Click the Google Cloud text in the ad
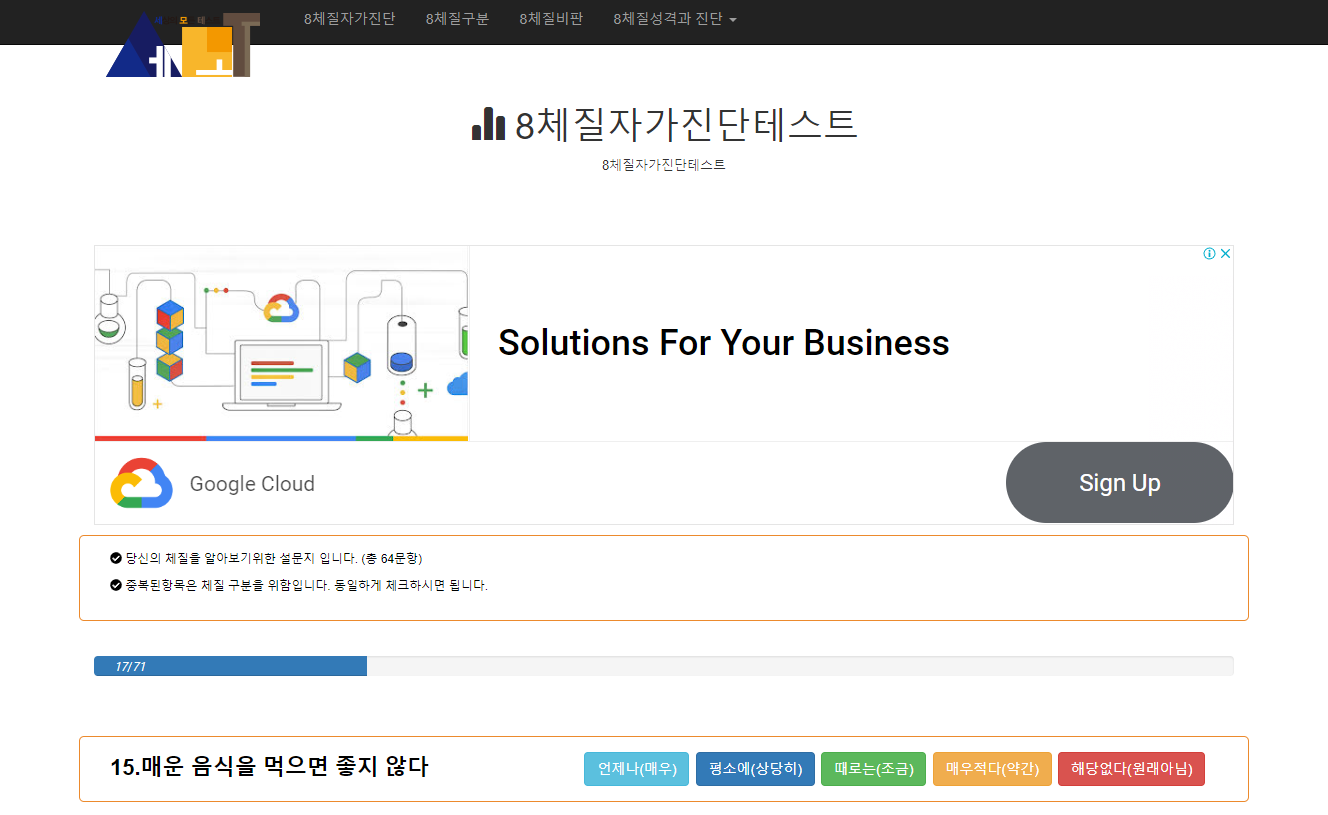The height and width of the screenshot is (815, 1328). pos(252,484)
